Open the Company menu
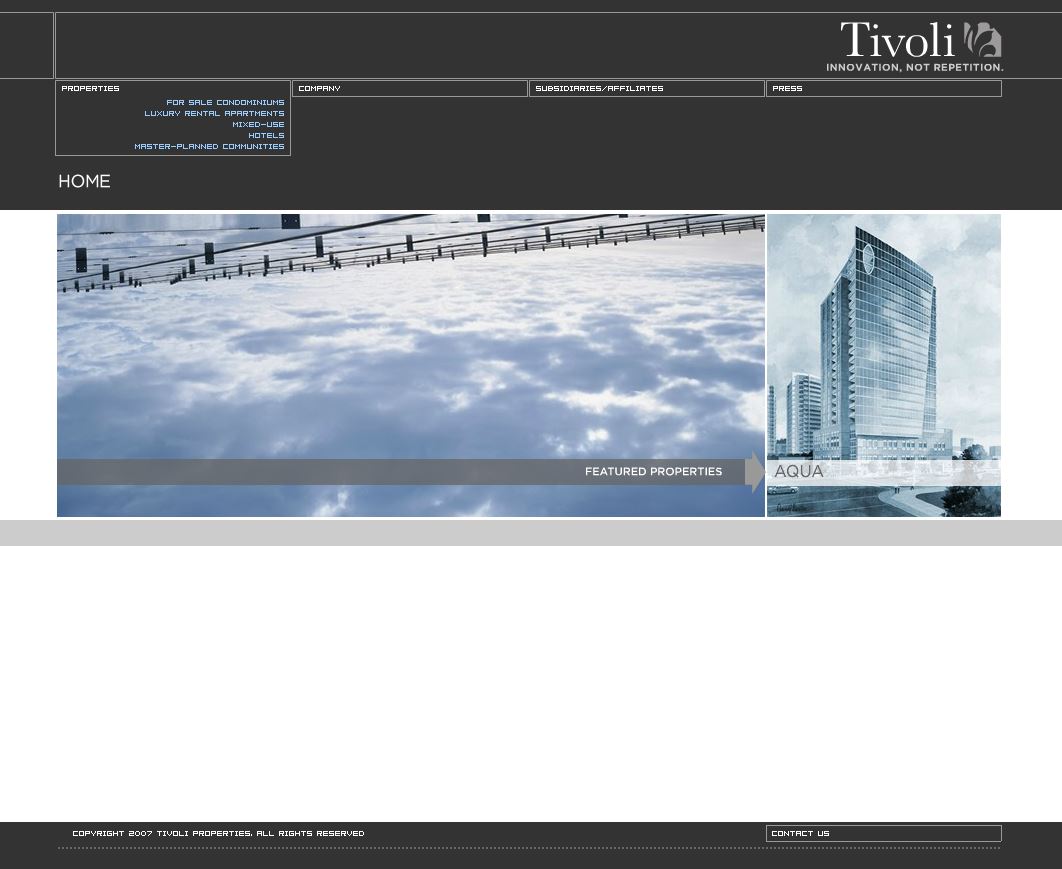The height and width of the screenshot is (869, 1062). (410, 89)
